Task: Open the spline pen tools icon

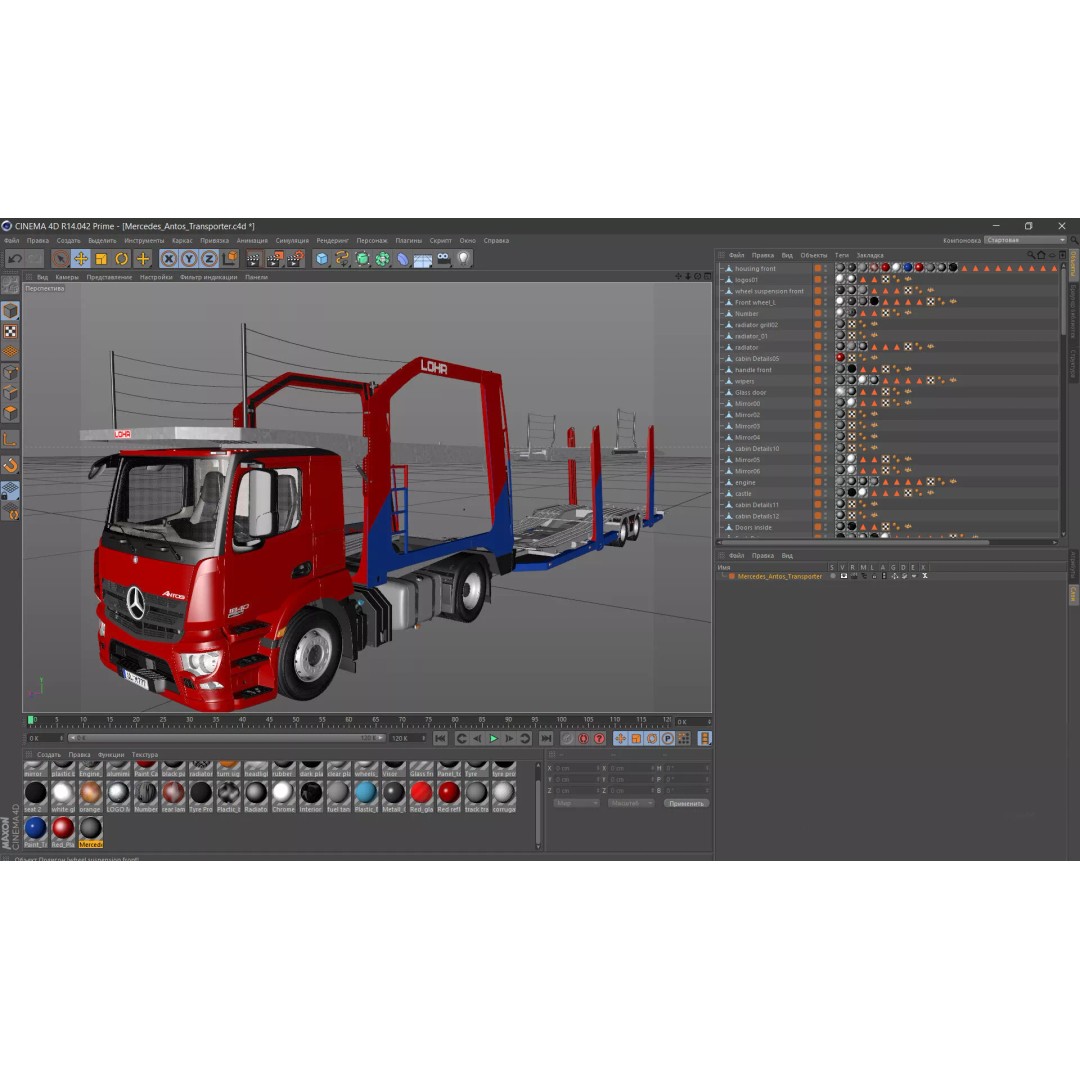Action: click(342, 259)
